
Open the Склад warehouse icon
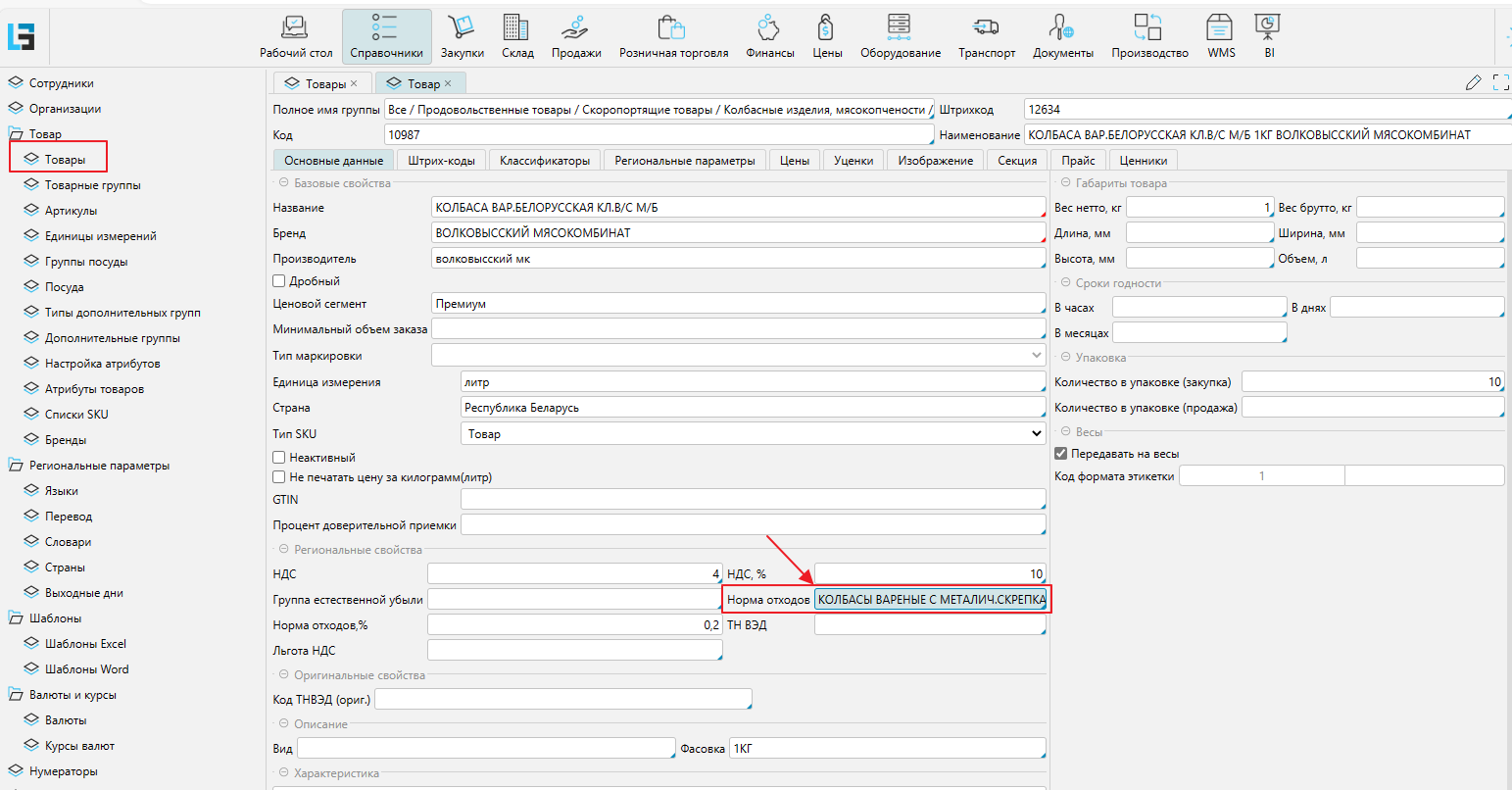point(517,27)
